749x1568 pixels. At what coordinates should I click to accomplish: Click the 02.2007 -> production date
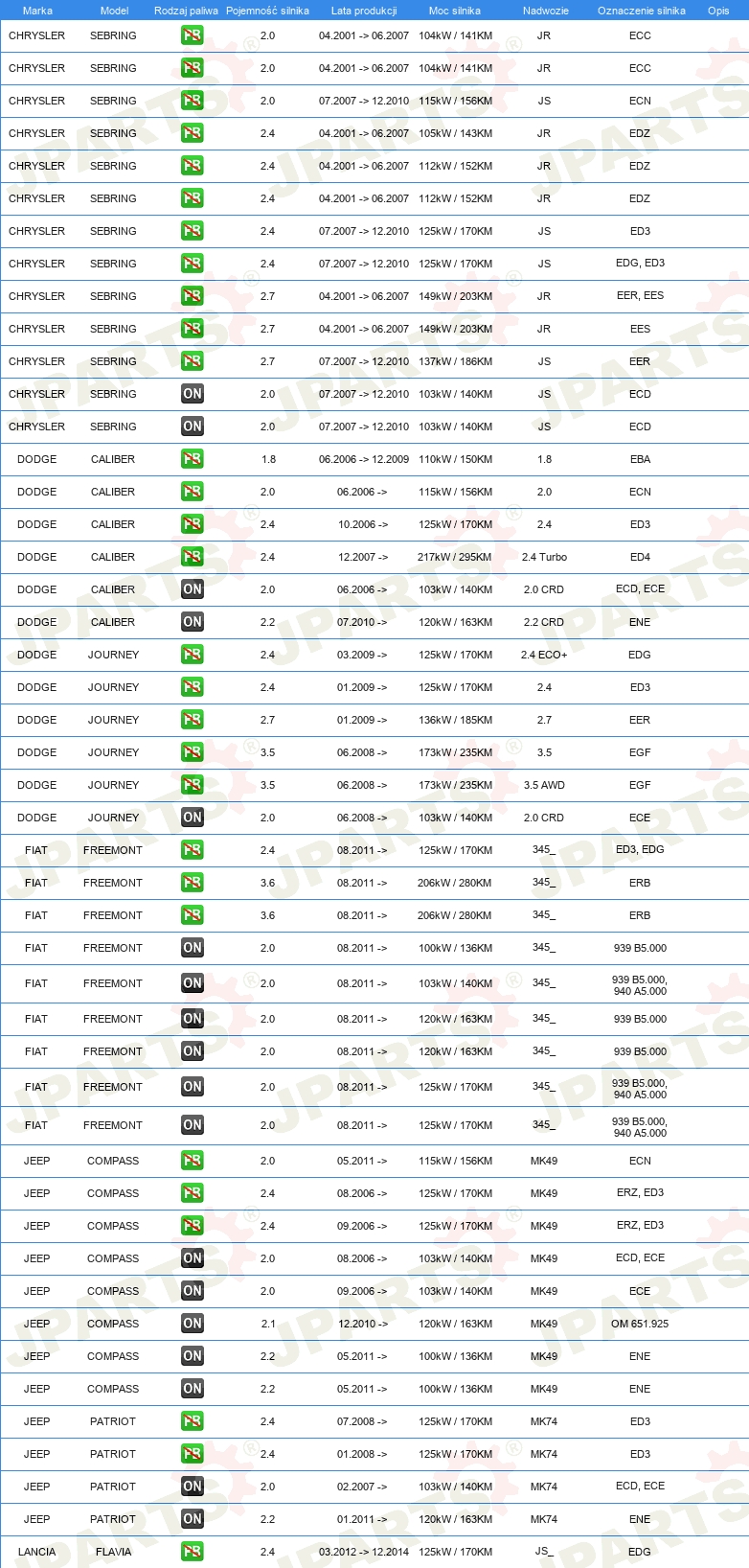[x=362, y=1487]
